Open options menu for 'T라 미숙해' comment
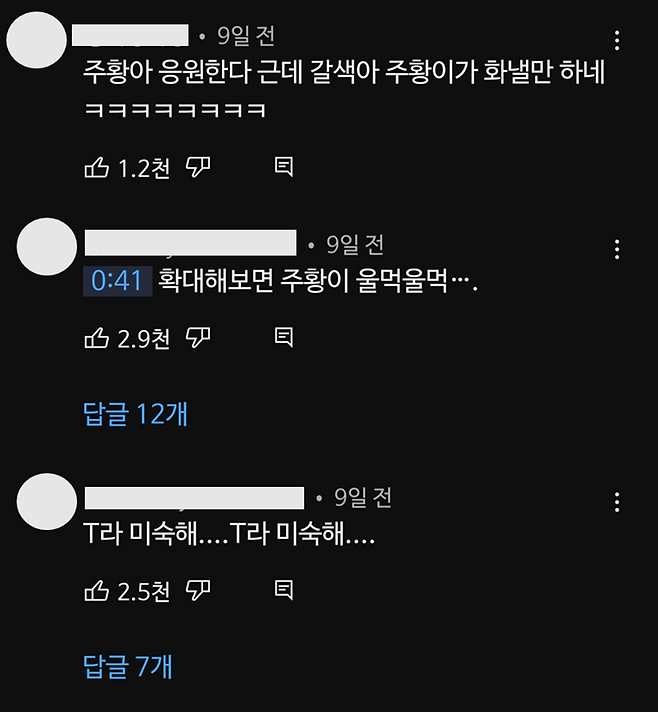 coord(617,502)
